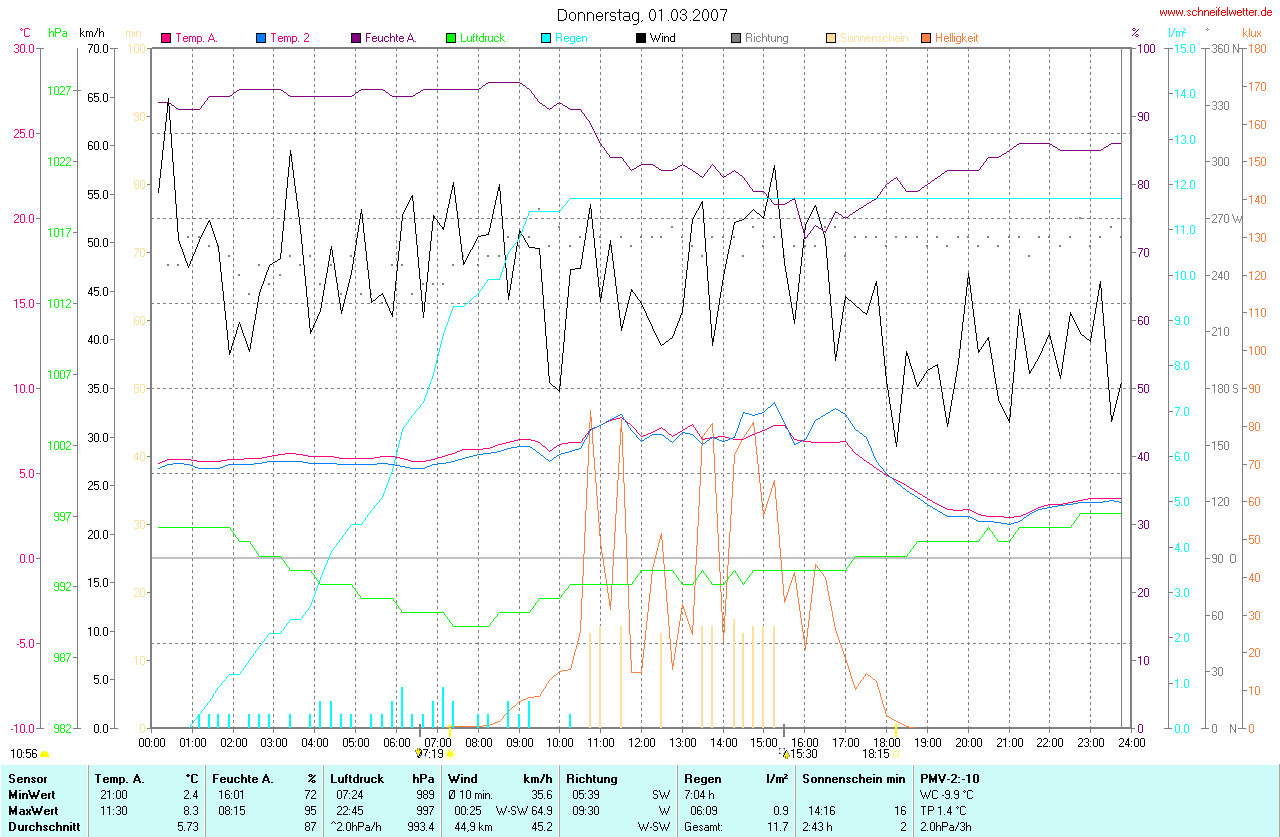This screenshot has width=1280, height=837.
Task: Click the km/h axis unit label at top
Action: coord(91,33)
